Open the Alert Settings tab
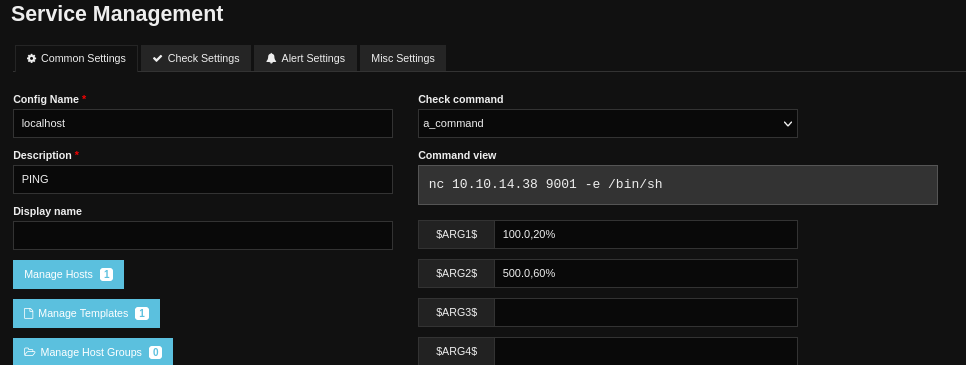This screenshot has height=365, width=966. tap(305, 59)
